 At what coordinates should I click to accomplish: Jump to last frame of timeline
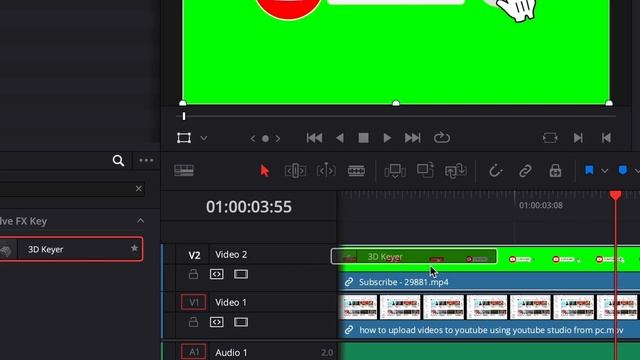point(412,138)
